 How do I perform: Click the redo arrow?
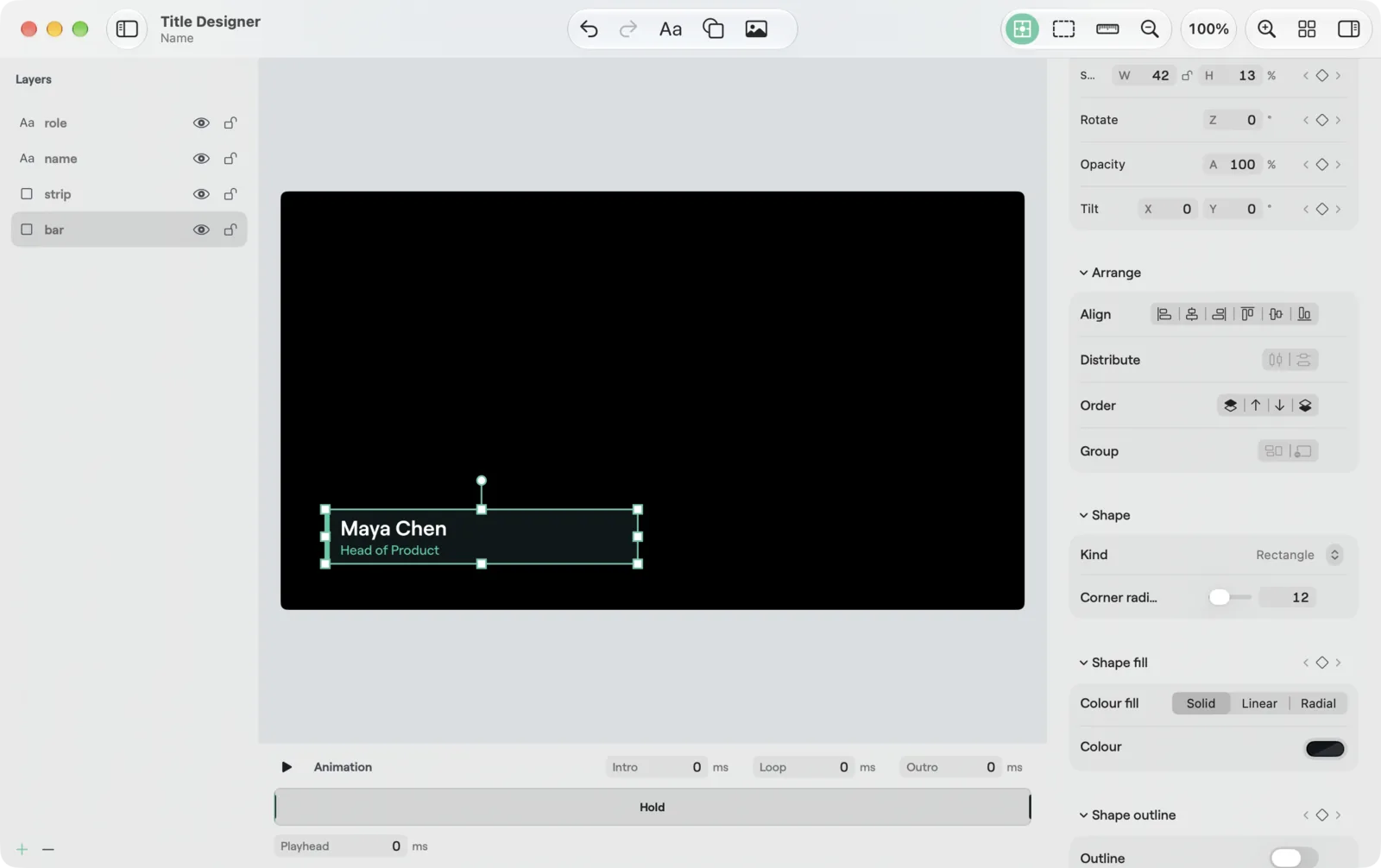628,28
